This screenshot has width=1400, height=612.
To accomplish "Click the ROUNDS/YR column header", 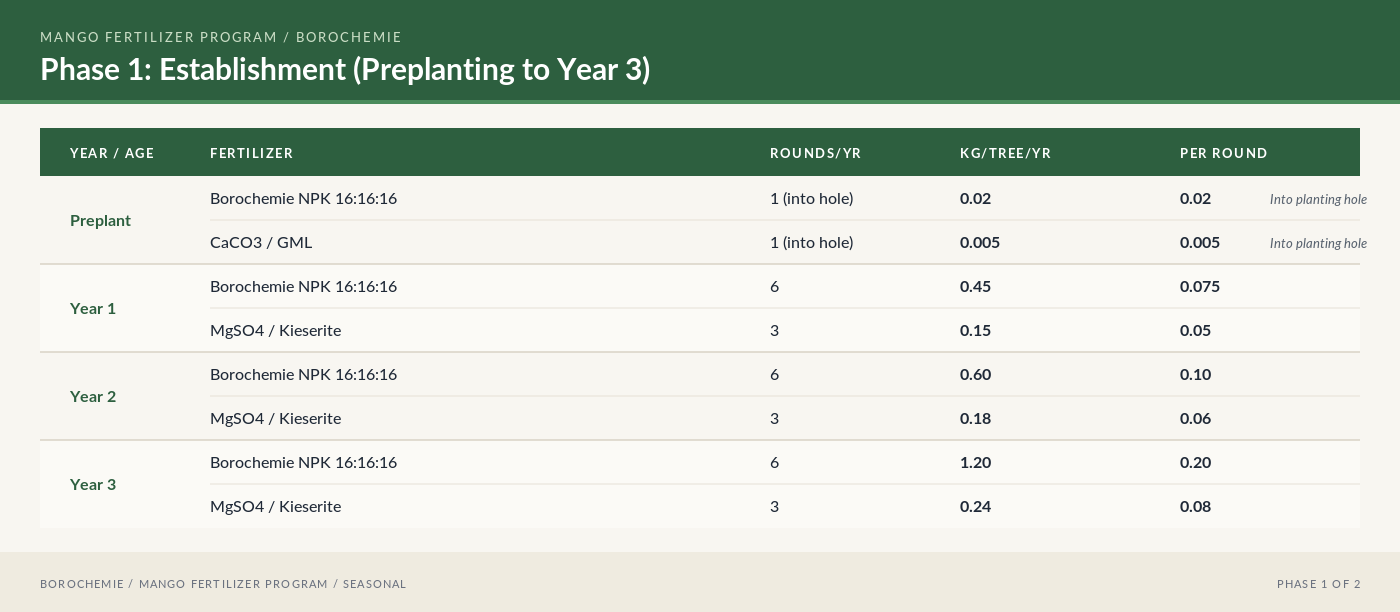I will click(x=816, y=153).
